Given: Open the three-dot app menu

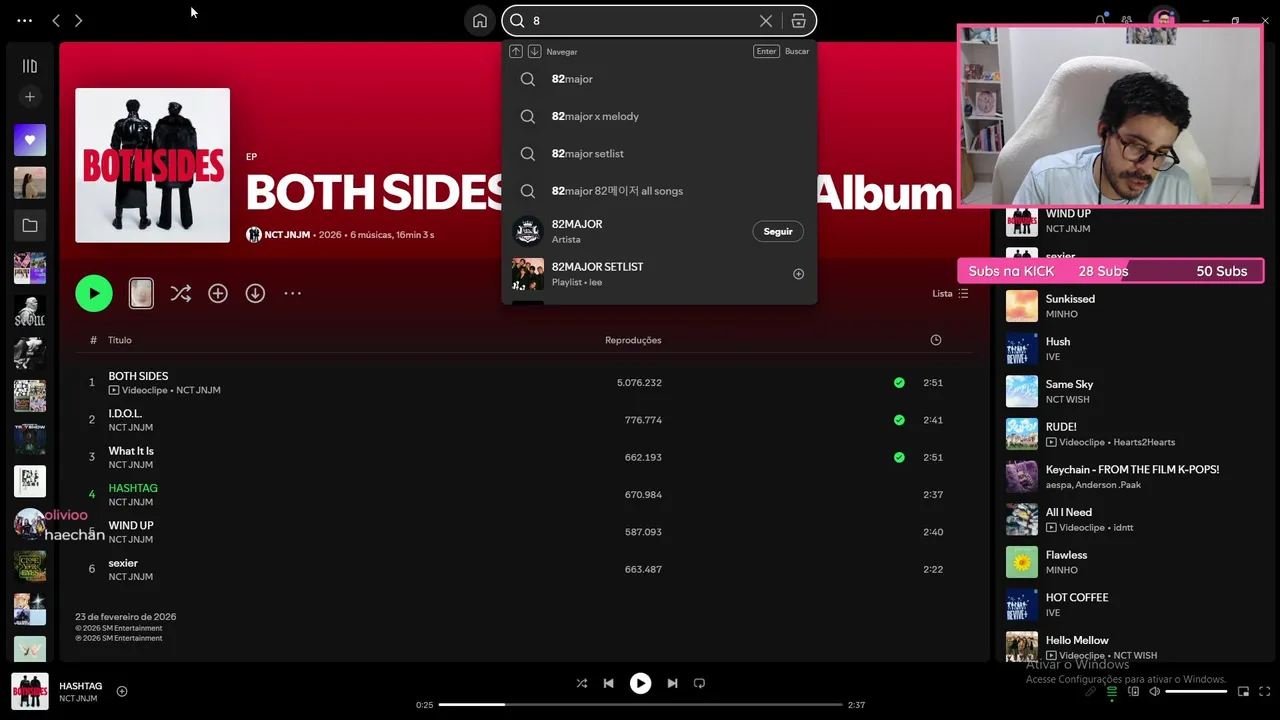Looking at the screenshot, I should [x=25, y=21].
